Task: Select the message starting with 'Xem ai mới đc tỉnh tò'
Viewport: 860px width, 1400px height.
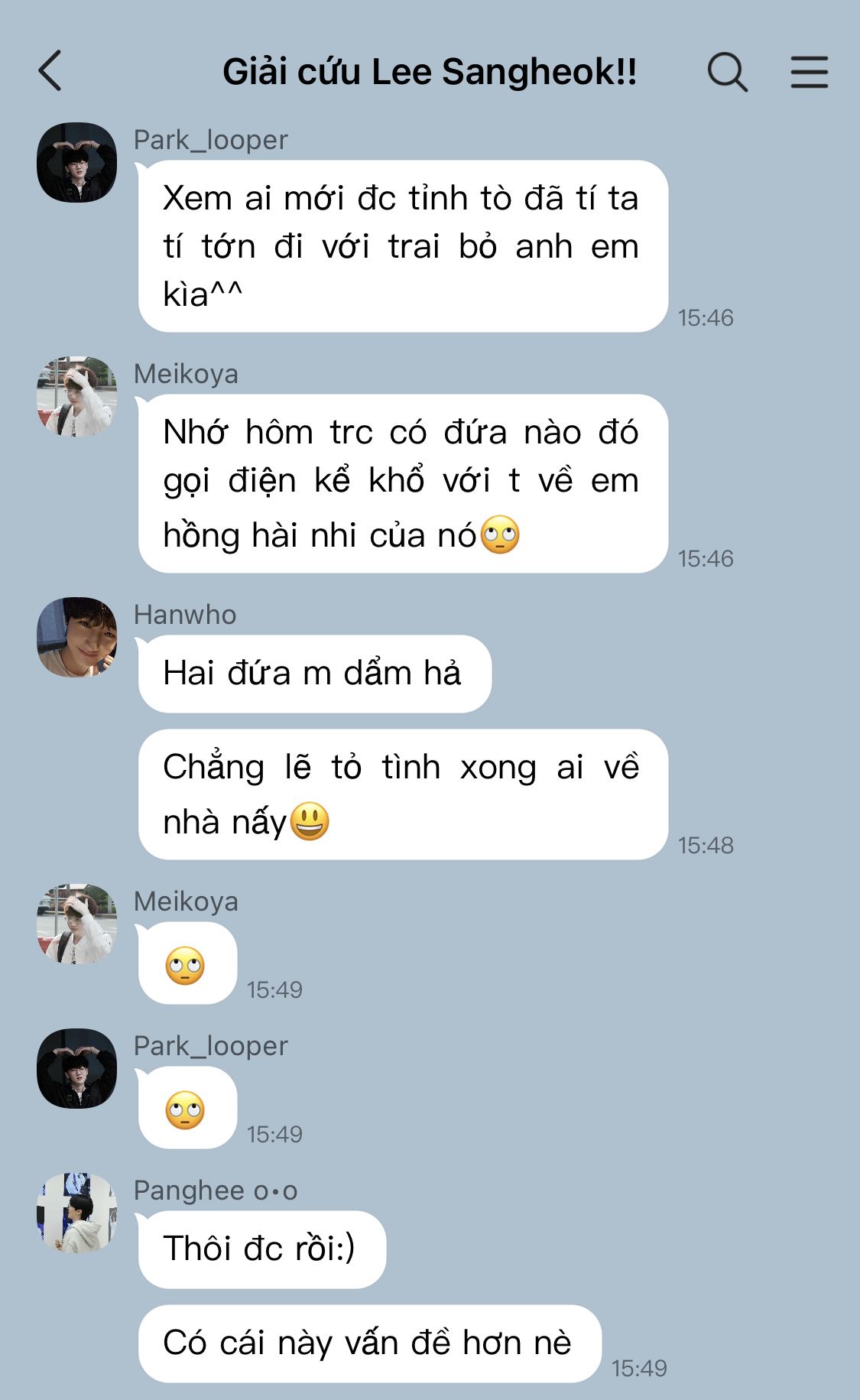Action: coord(403,246)
